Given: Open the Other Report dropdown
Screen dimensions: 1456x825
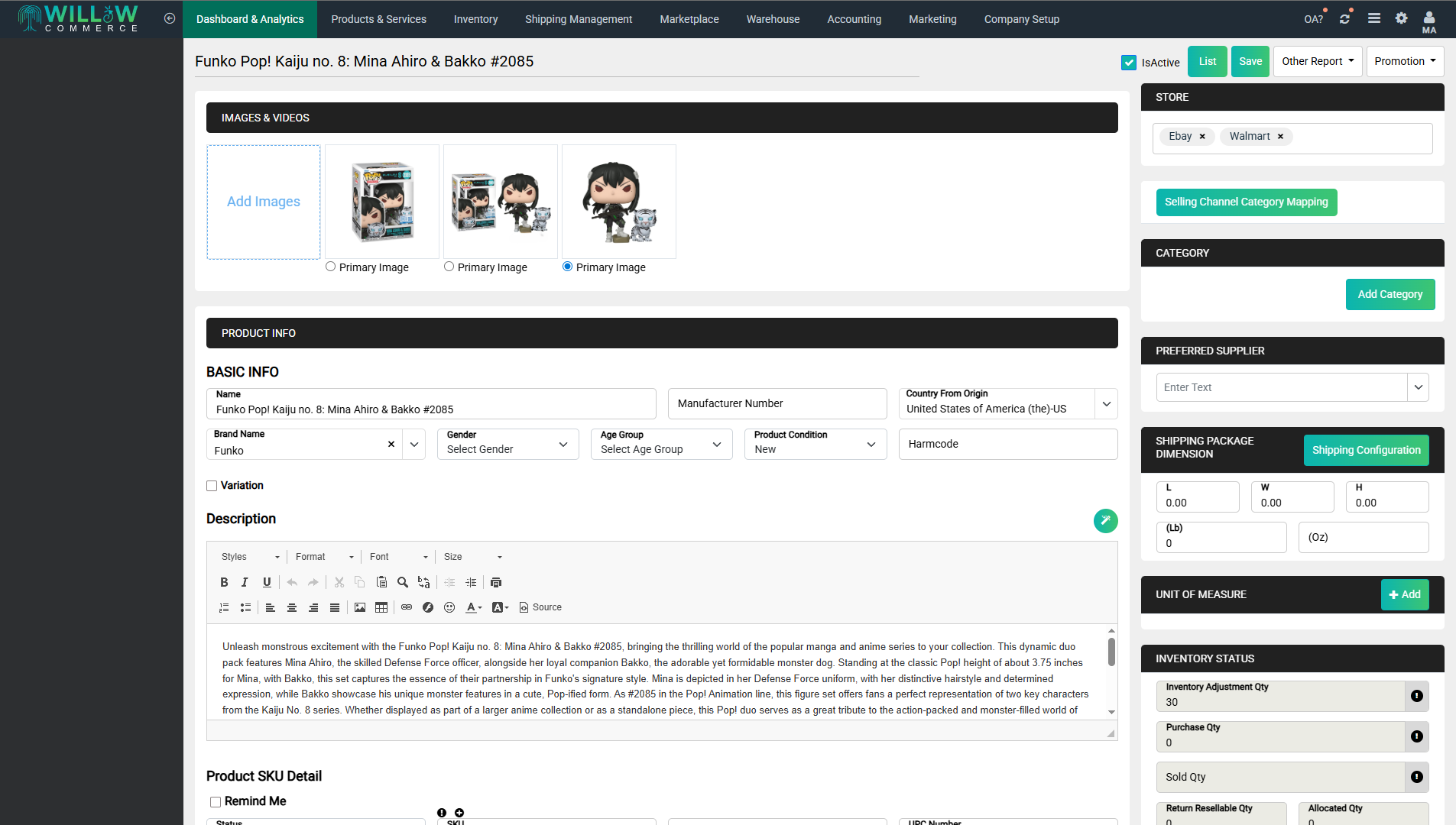Looking at the screenshot, I should 1318,61.
